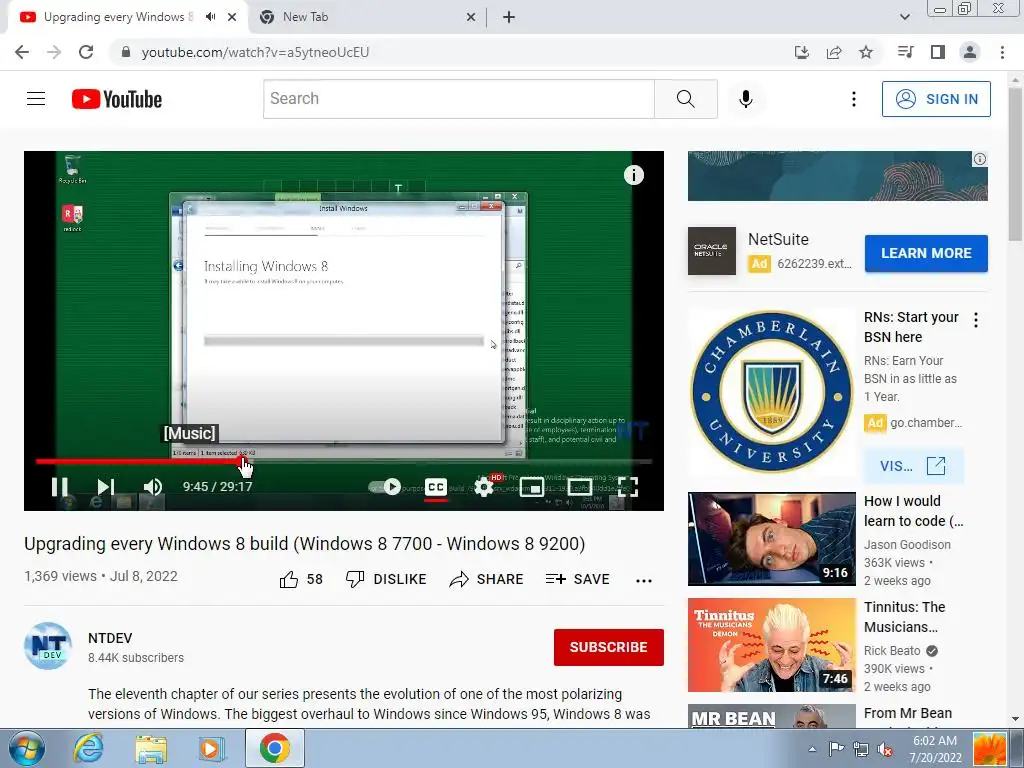
Task: Mute tab via speaker icon
Action: coord(210,17)
